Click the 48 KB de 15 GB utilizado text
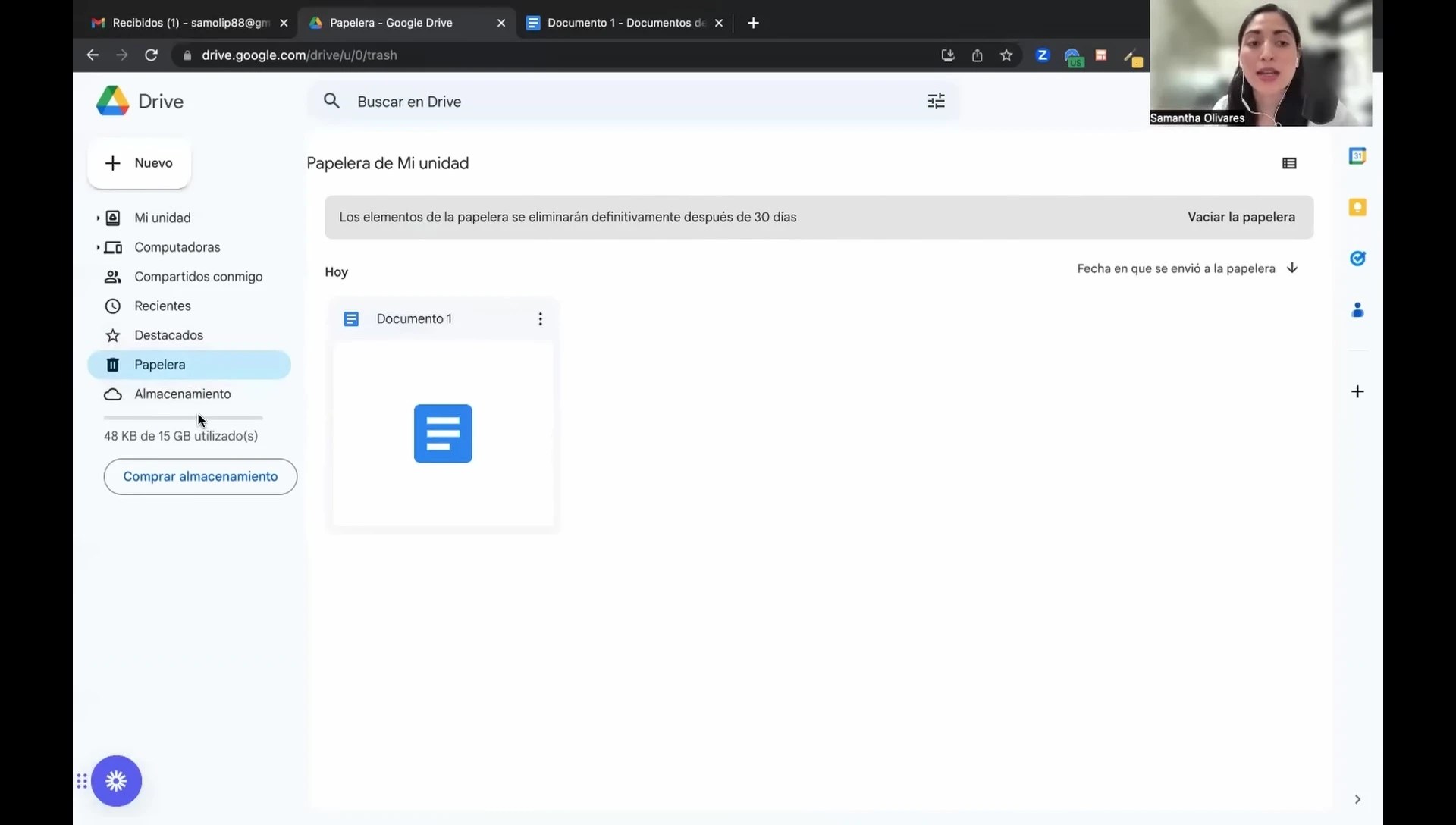This screenshot has height=825, width=1456. [x=180, y=436]
